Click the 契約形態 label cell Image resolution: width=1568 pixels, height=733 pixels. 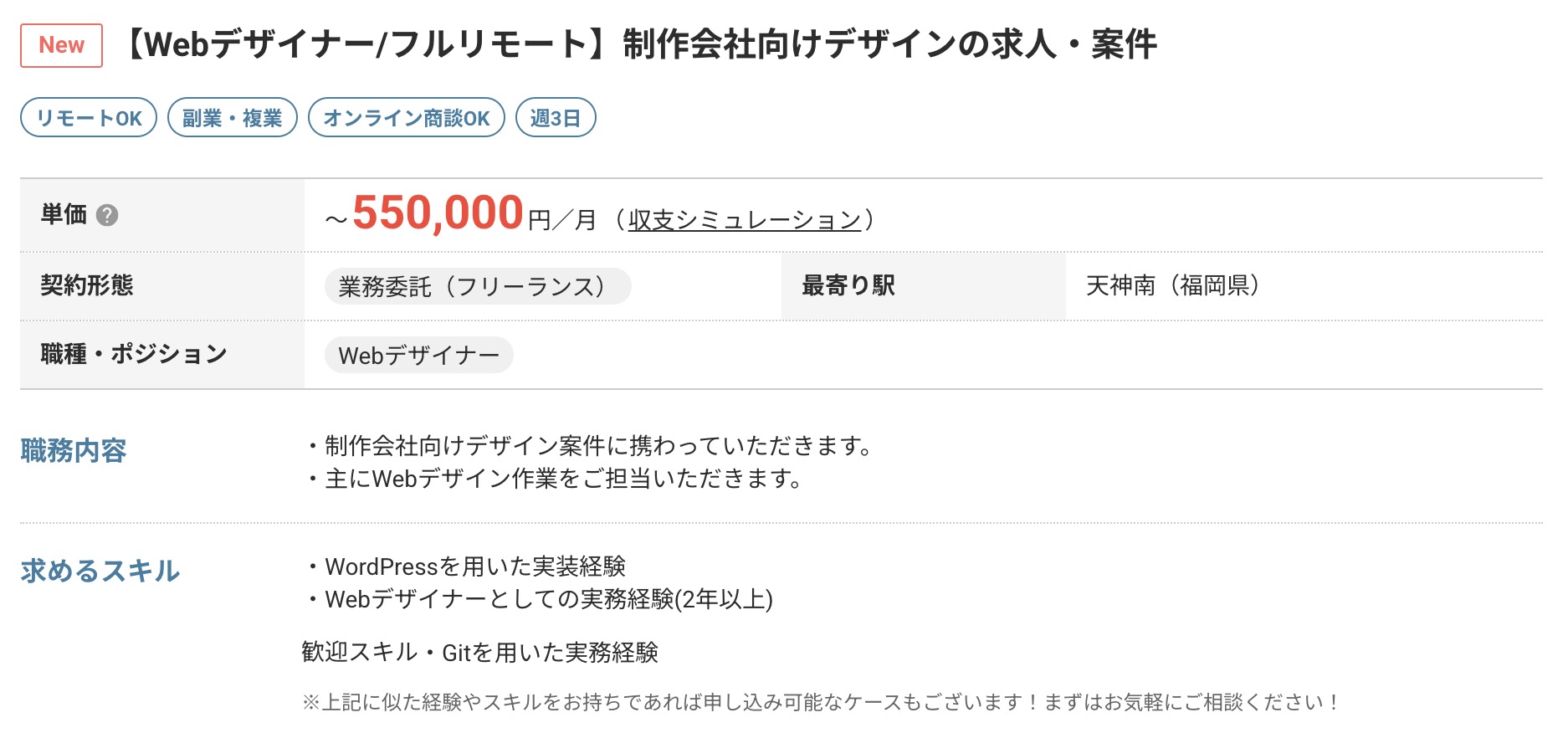pyautogui.click(x=162, y=286)
